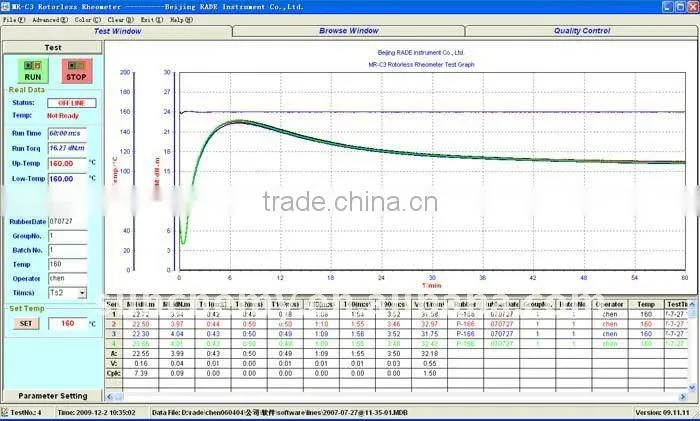Click the green RUN button
The height and width of the screenshot is (421, 700).
[33, 71]
